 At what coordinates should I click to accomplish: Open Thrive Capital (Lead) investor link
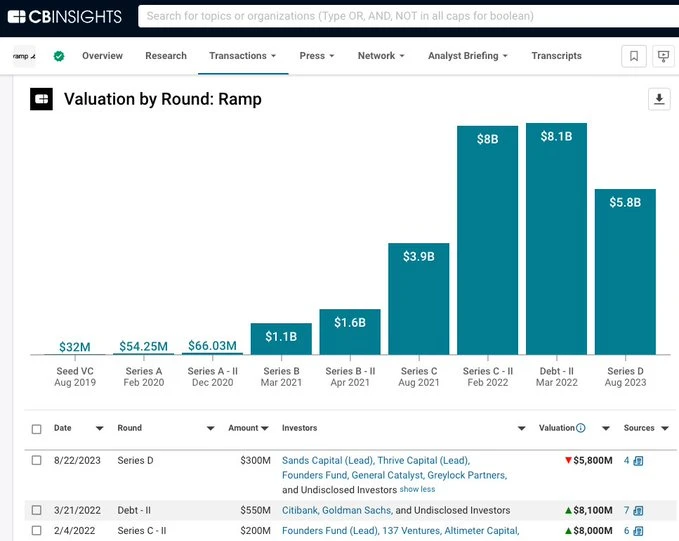[x=424, y=460]
